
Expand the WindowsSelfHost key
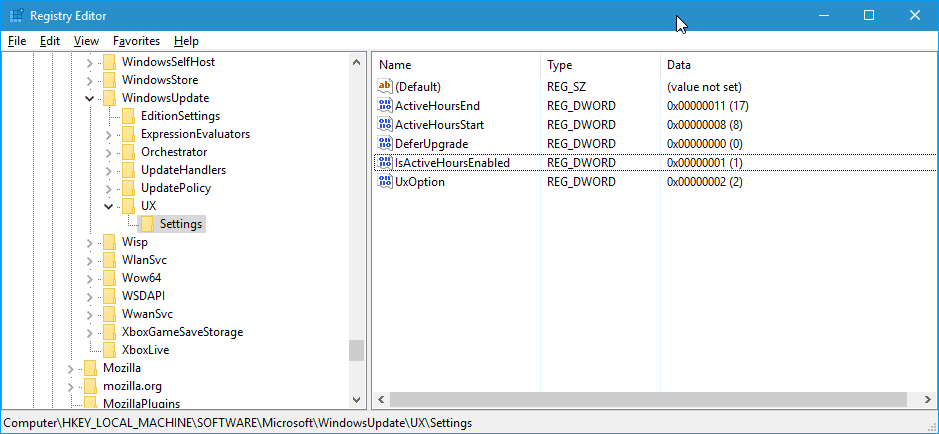point(90,62)
